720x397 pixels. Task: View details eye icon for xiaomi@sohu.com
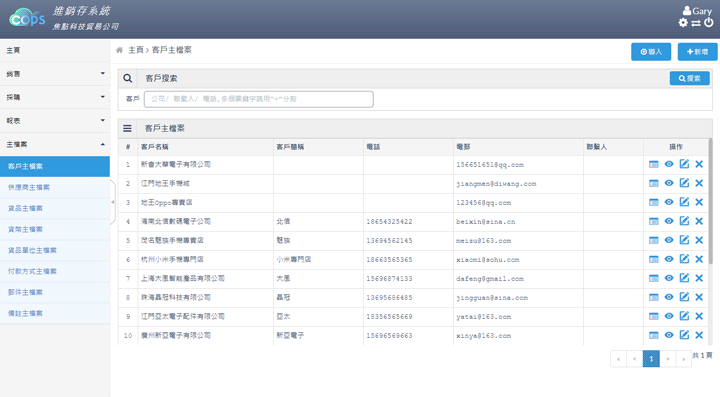pyautogui.click(x=669, y=259)
